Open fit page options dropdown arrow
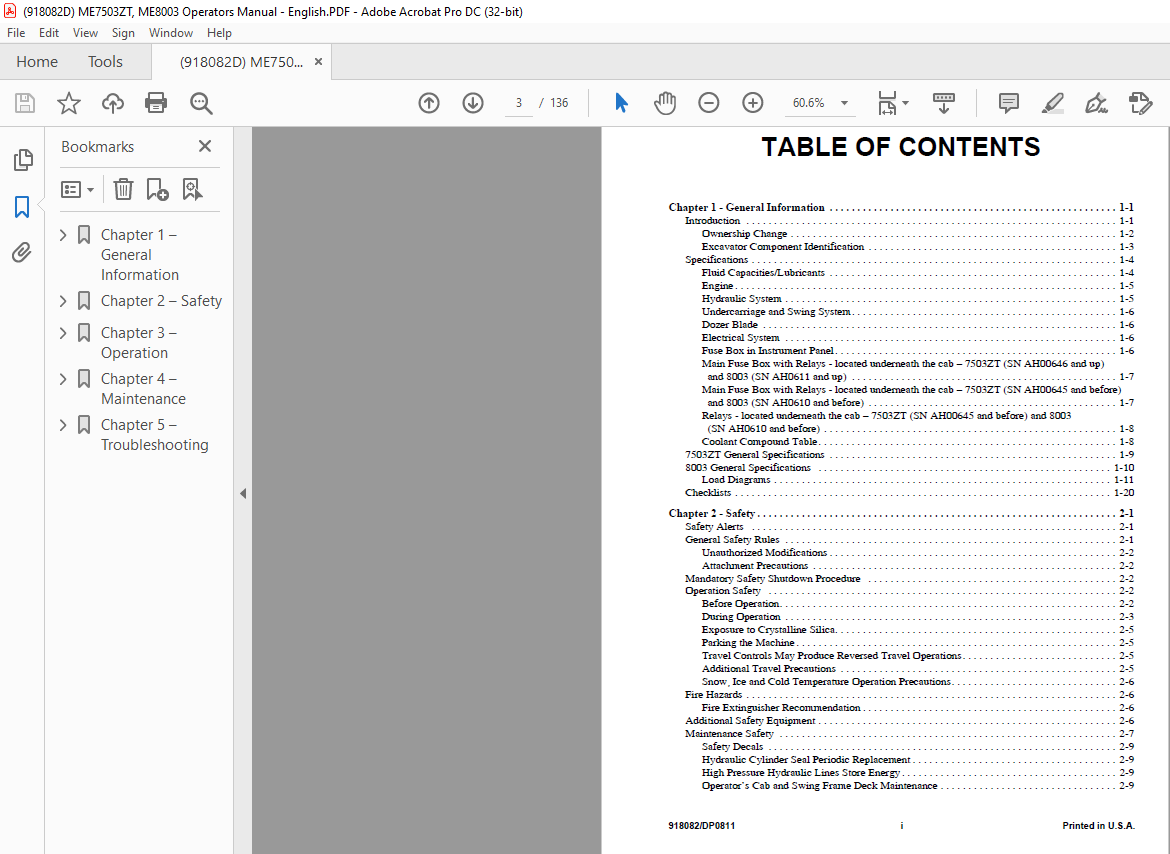The width and height of the screenshot is (1170, 854). [x=906, y=103]
